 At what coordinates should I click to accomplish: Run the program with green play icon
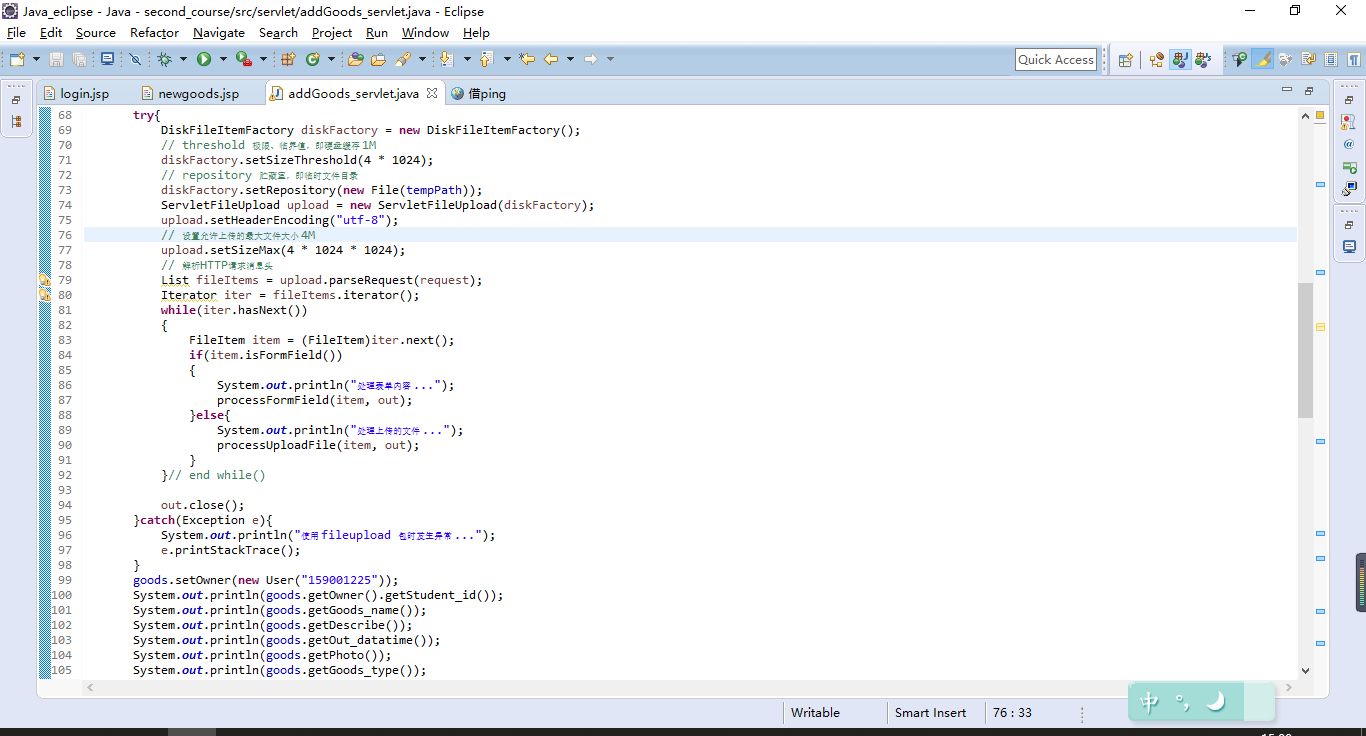point(204,59)
